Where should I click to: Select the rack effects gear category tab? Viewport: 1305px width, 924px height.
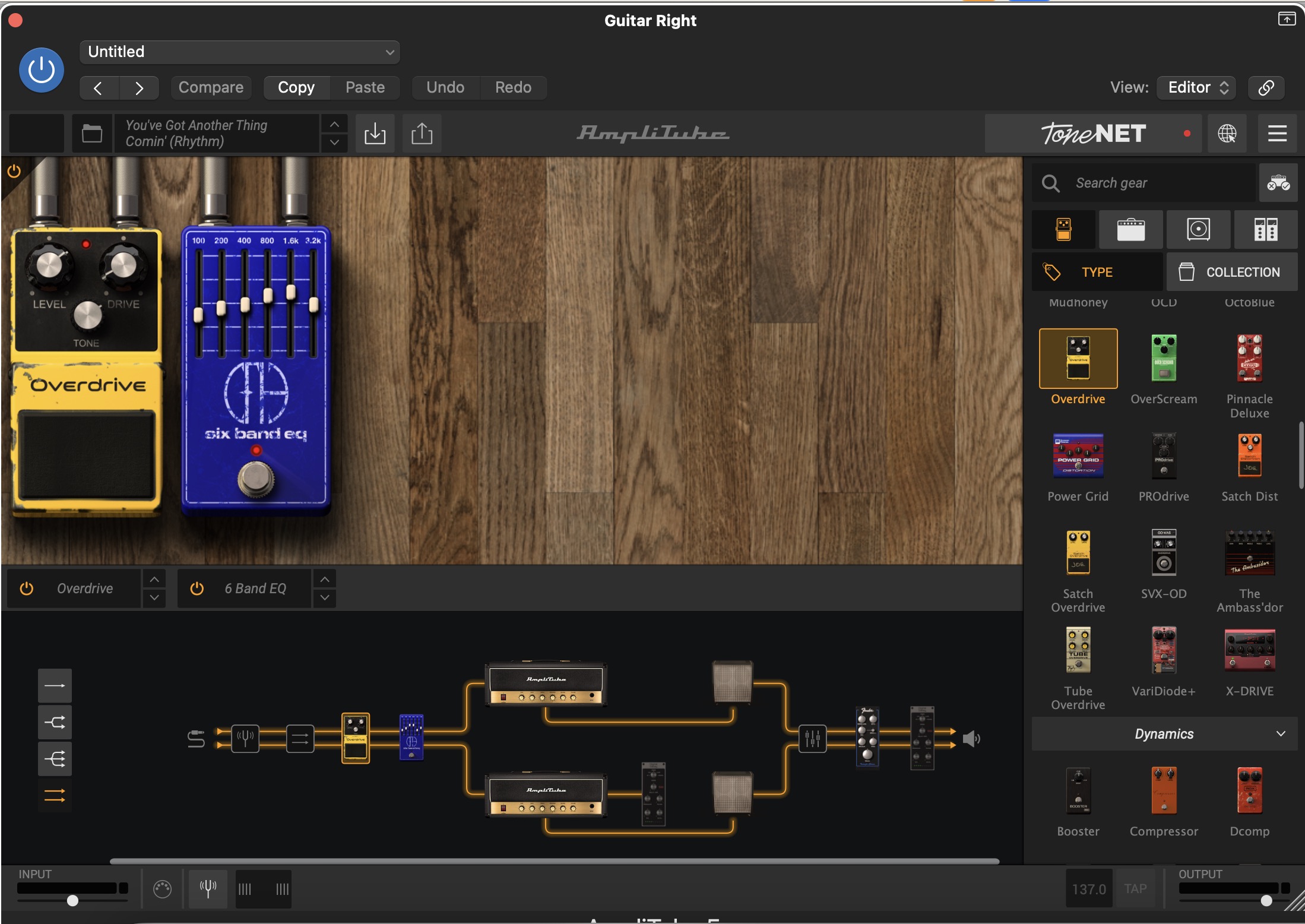pyautogui.click(x=1266, y=229)
